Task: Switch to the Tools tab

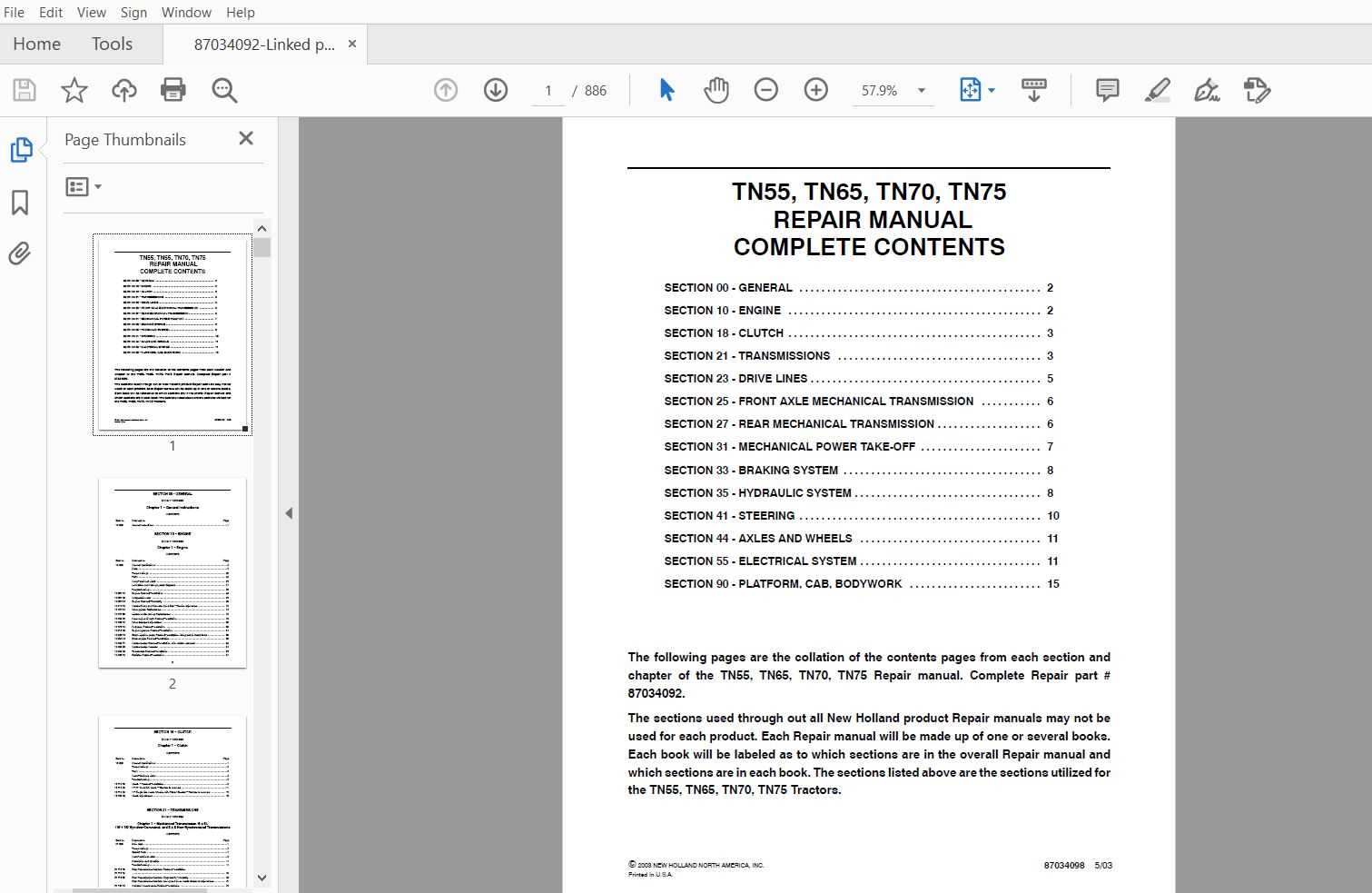Action: click(112, 44)
